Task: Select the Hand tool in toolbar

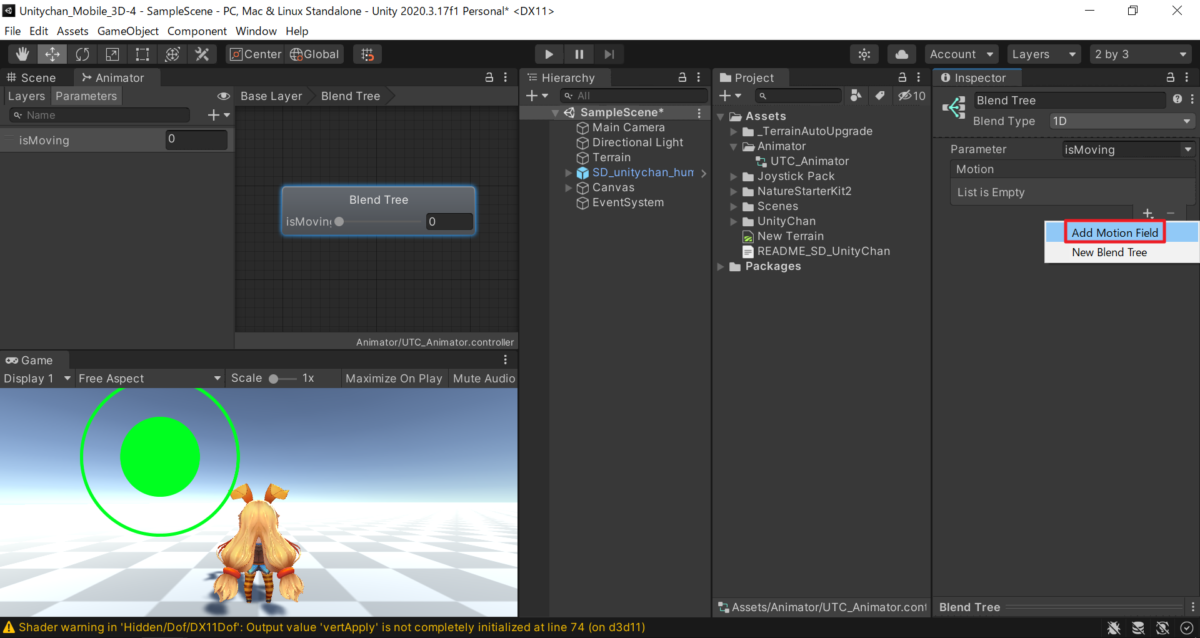Action: [22, 54]
